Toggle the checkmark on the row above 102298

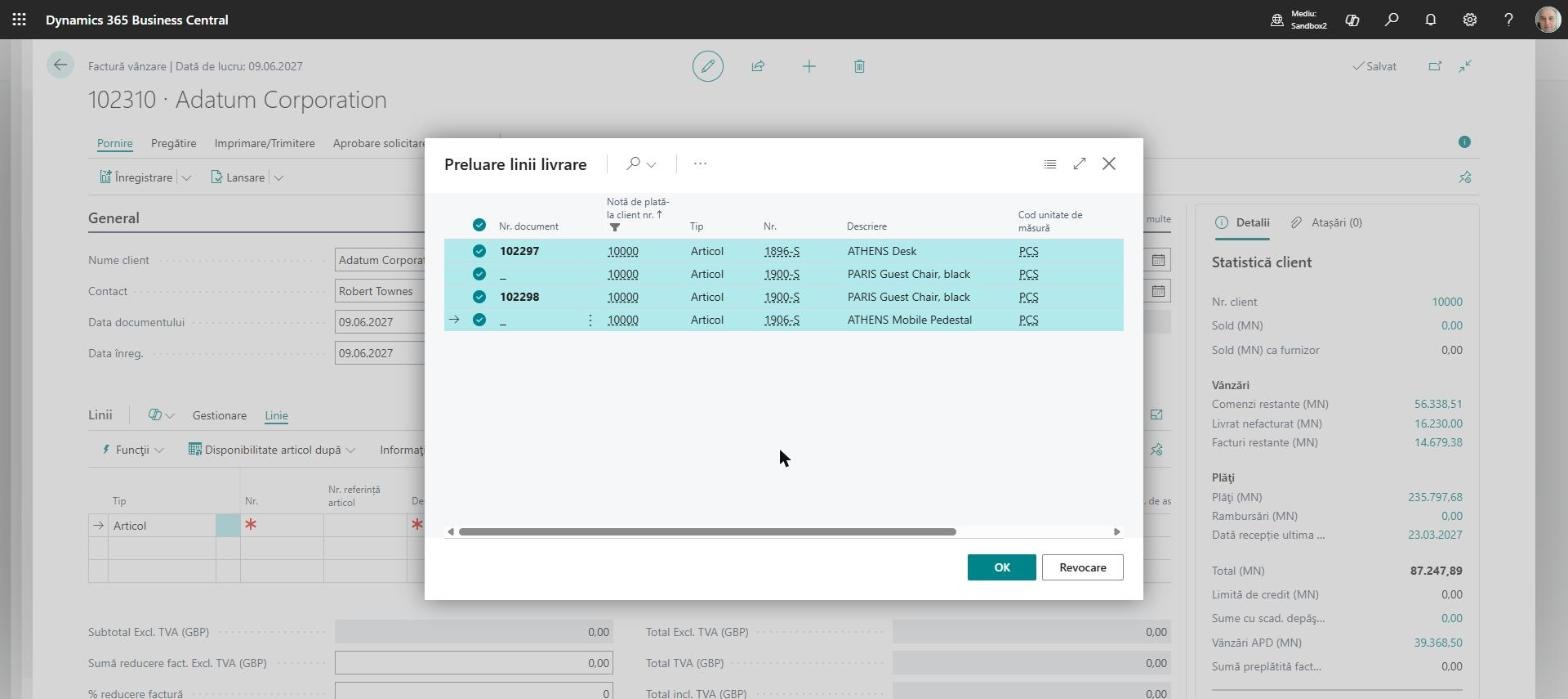point(479,274)
